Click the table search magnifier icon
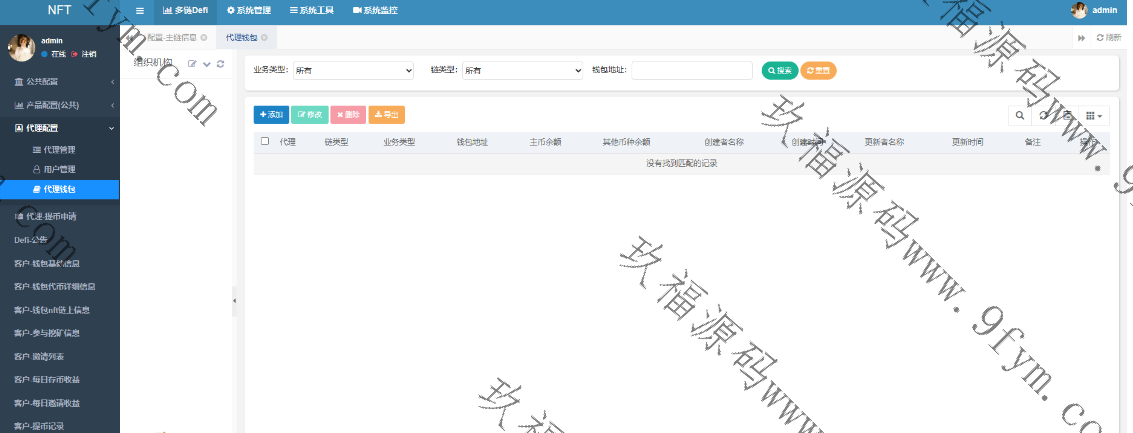1133x433 pixels. pyautogui.click(x=1019, y=115)
